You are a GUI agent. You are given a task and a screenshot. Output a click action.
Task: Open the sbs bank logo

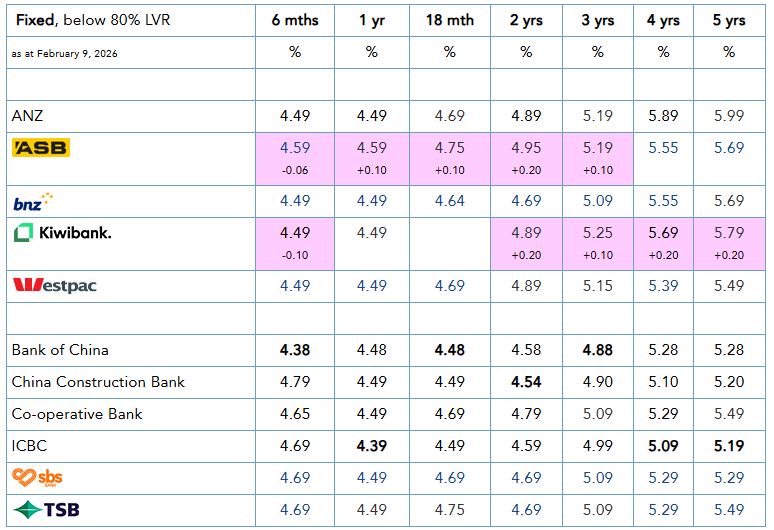(37, 477)
